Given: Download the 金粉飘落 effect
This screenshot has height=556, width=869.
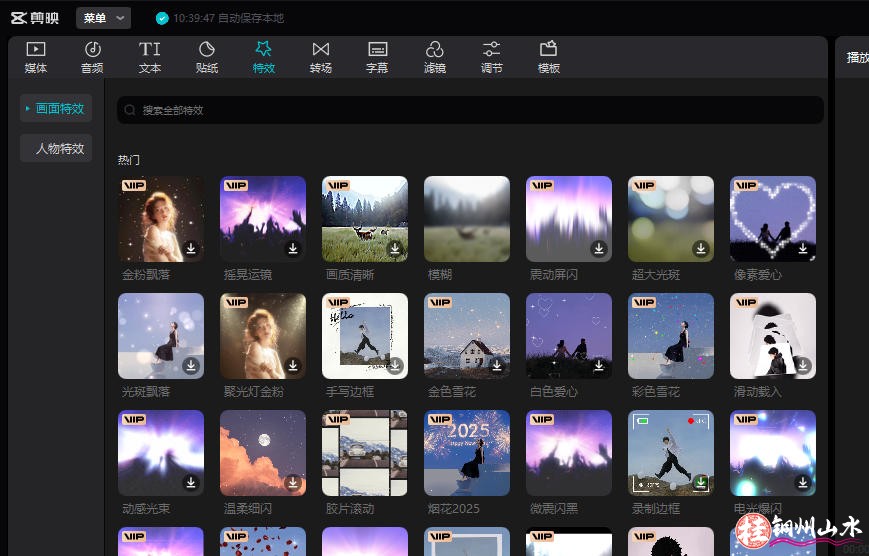Looking at the screenshot, I should (191, 249).
